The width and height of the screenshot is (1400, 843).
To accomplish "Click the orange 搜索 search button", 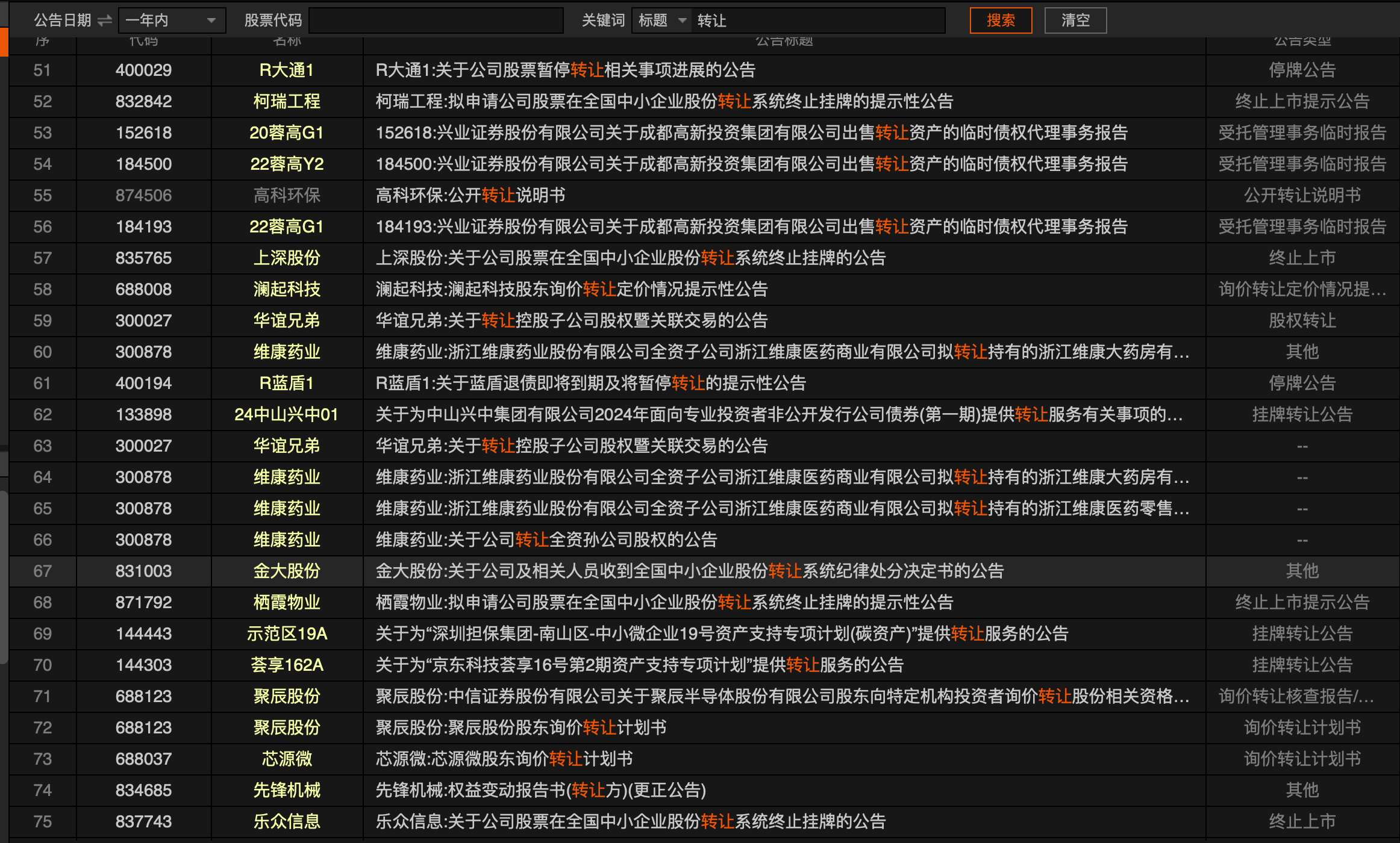I will (x=1001, y=20).
